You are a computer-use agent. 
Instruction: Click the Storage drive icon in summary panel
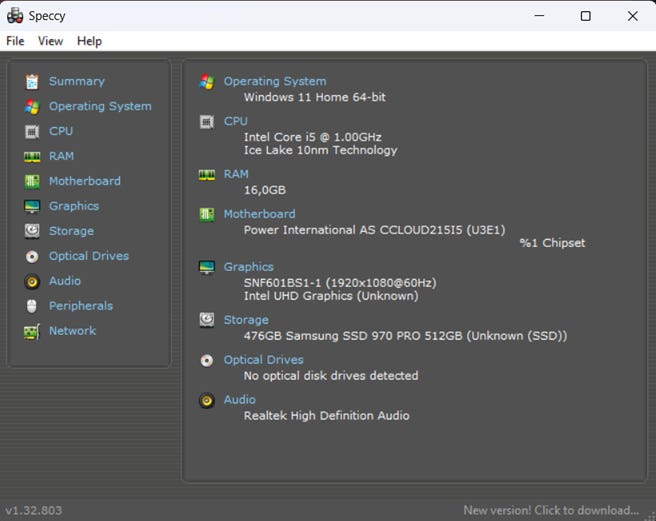point(207,320)
